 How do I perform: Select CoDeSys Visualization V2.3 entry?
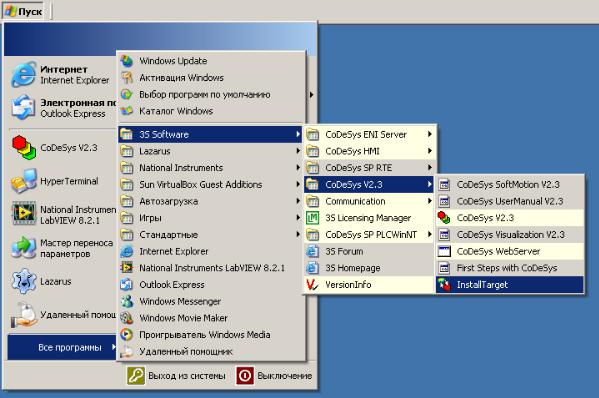click(510, 235)
